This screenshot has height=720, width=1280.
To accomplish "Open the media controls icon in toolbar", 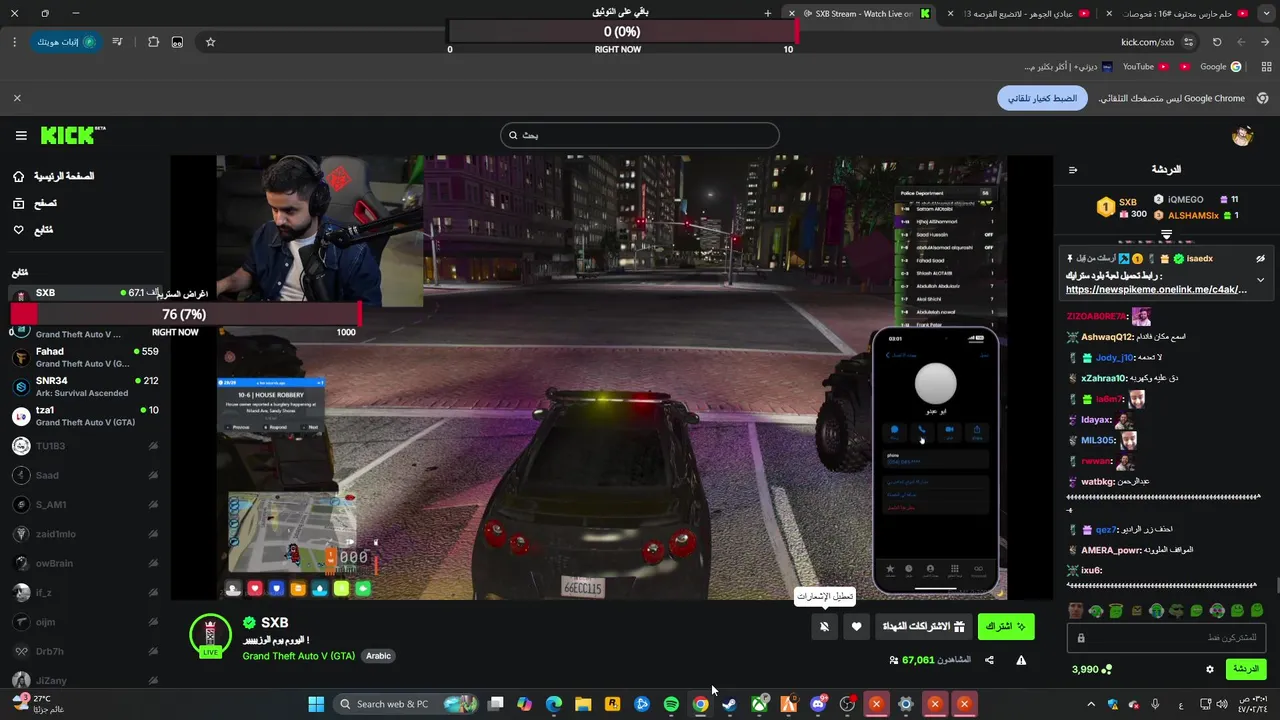I will click(118, 42).
